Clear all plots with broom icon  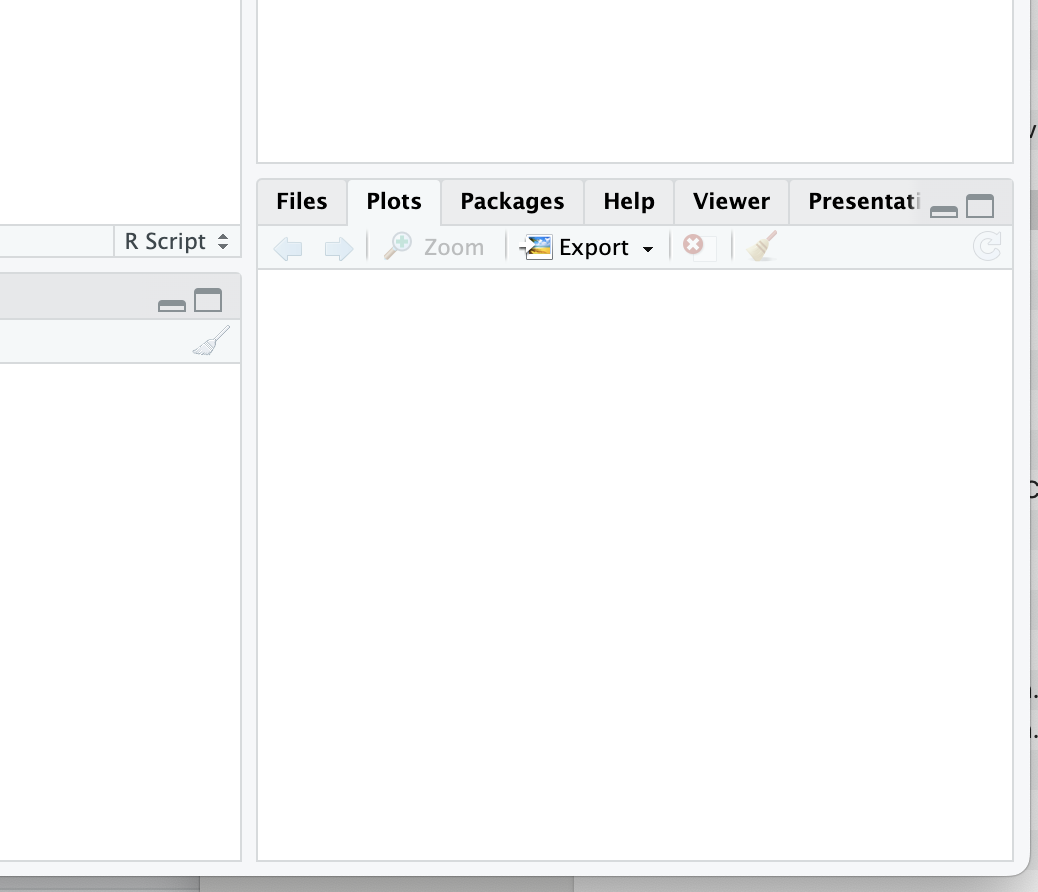tap(762, 247)
